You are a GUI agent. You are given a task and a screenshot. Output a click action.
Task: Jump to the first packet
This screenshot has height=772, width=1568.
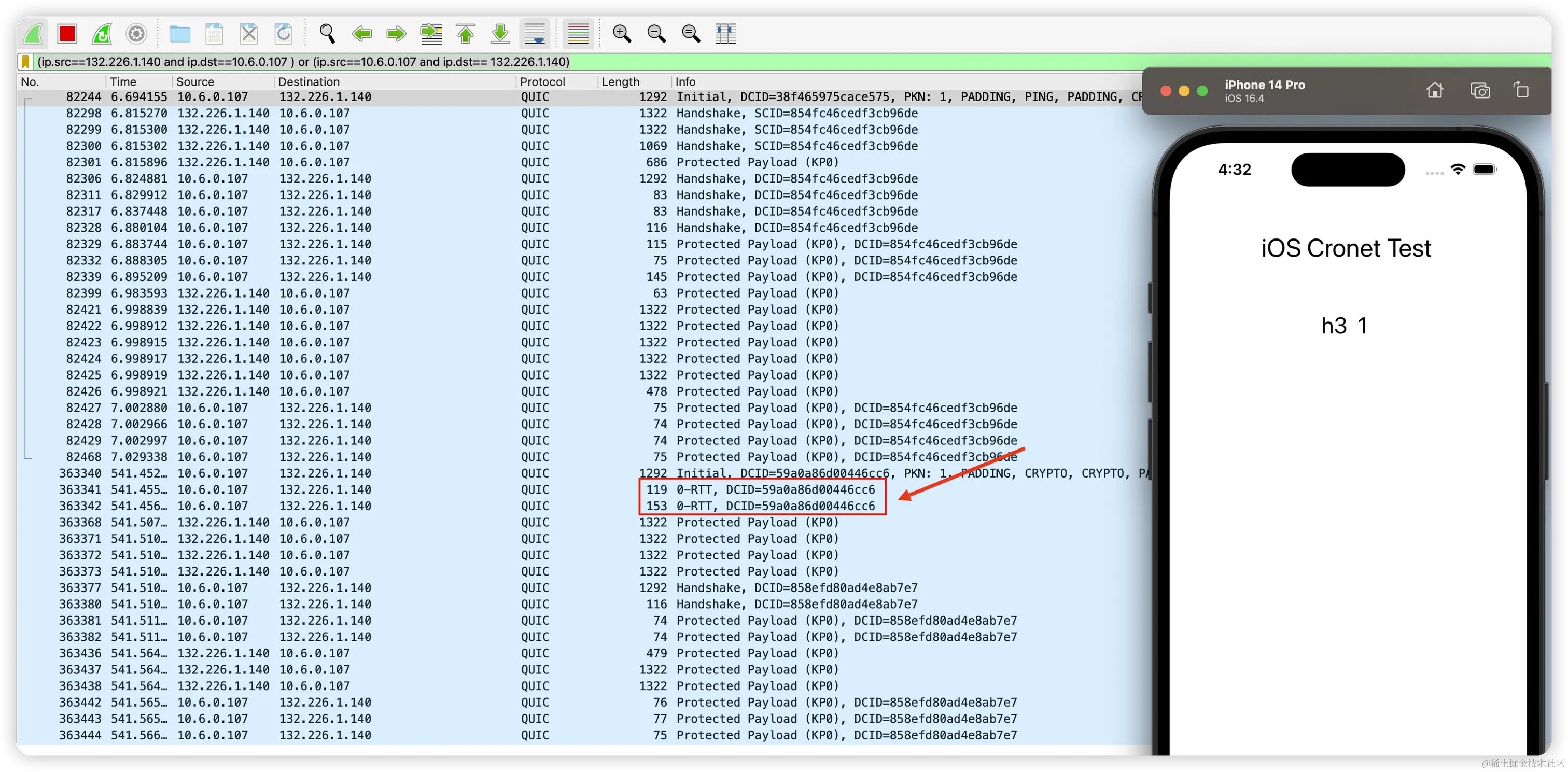(466, 34)
